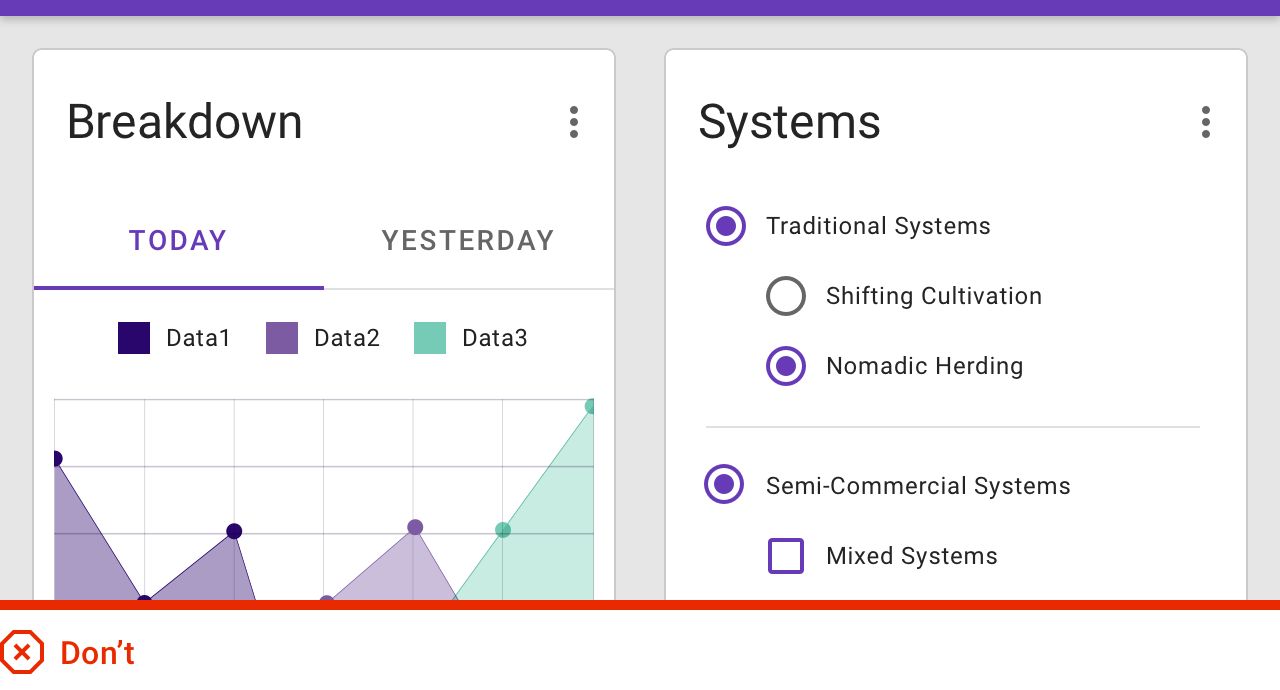Check the Mixed Systems checkbox
1280x690 pixels.
[x=786, y=556]
